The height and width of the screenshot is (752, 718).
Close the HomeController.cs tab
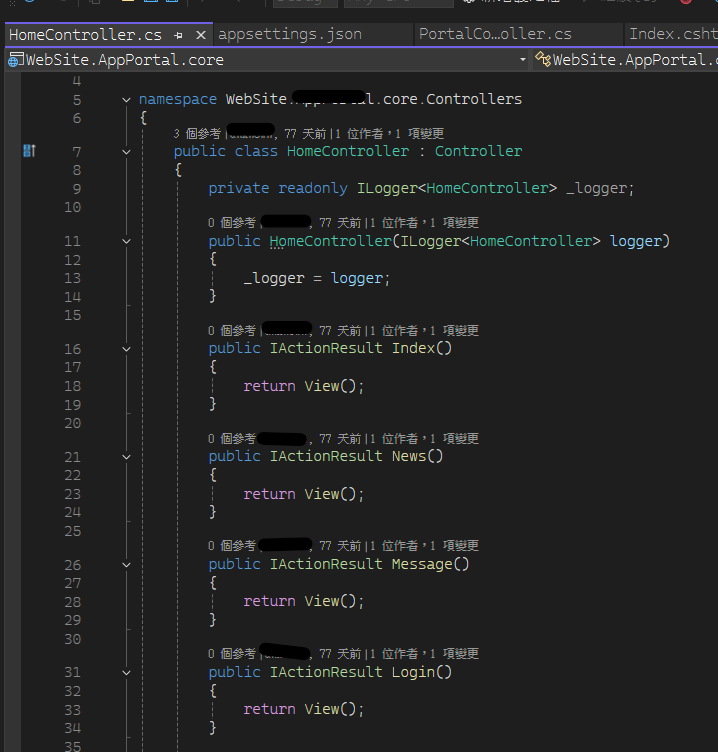201,35
